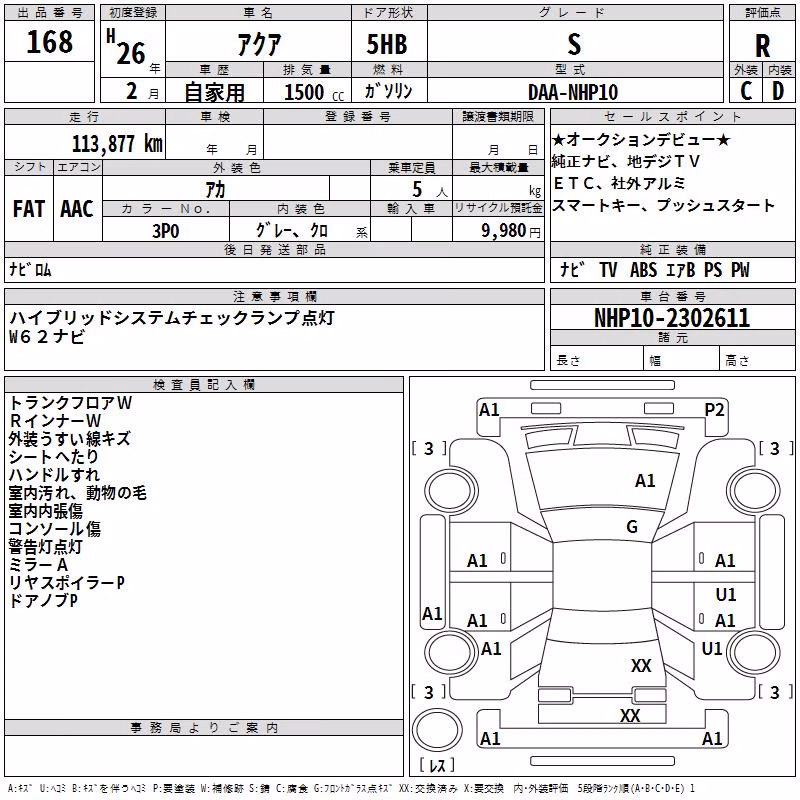Click the W62ナビ note

point(47,337)
